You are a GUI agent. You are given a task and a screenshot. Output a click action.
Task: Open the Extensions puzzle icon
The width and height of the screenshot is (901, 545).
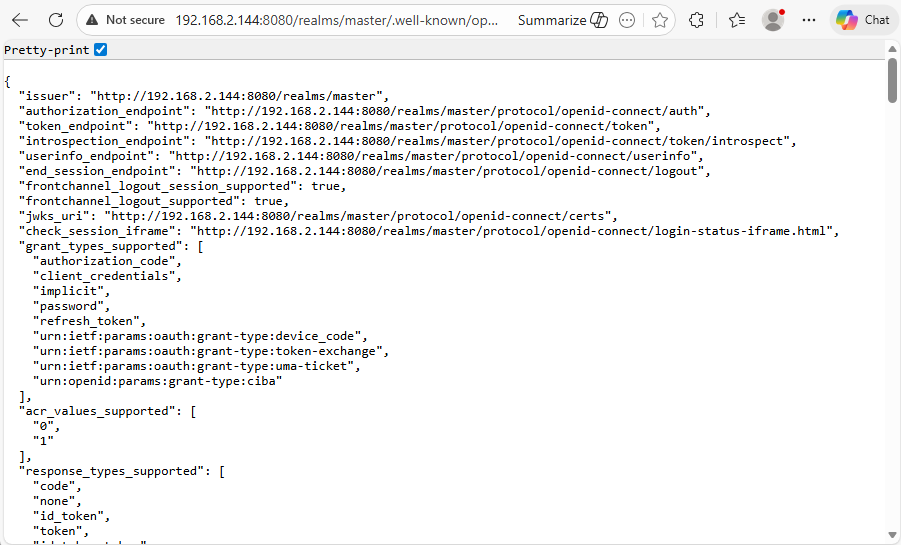point(697,20)
